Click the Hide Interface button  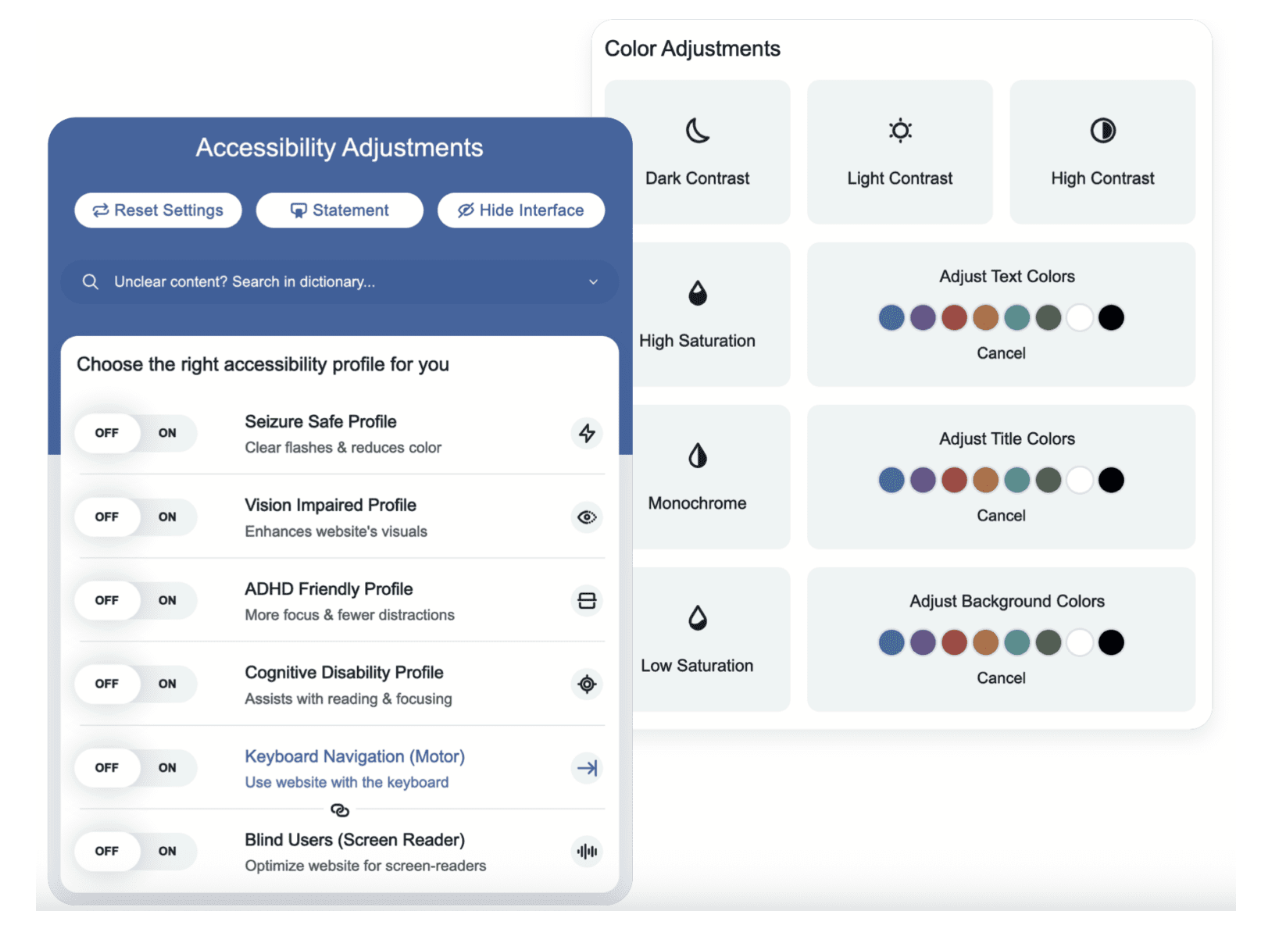[x=521, y=210]
